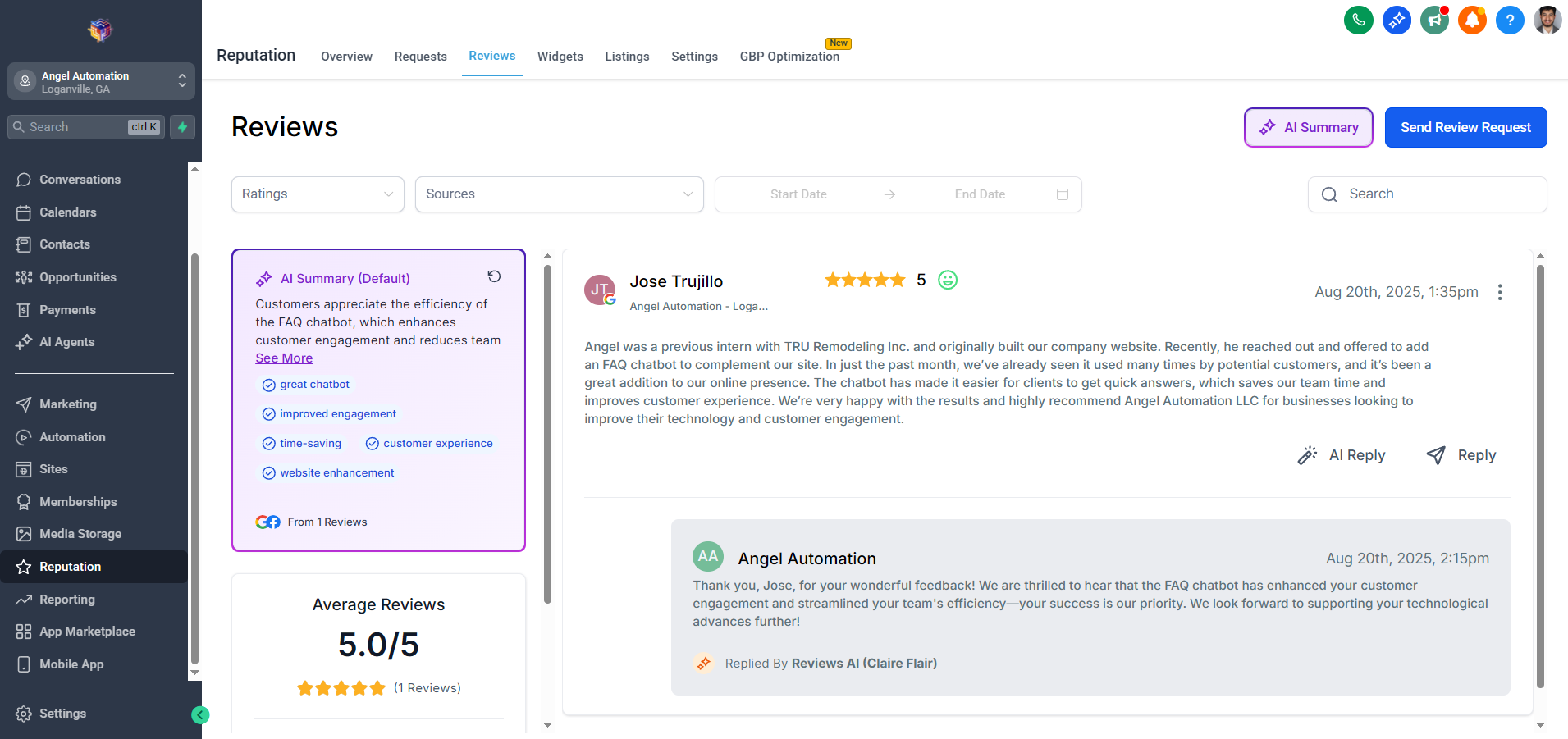The width and height of the screenshot is (1568, 739).
Task: Click the Send Review Request button
Action: click(x=1465, y=127)
